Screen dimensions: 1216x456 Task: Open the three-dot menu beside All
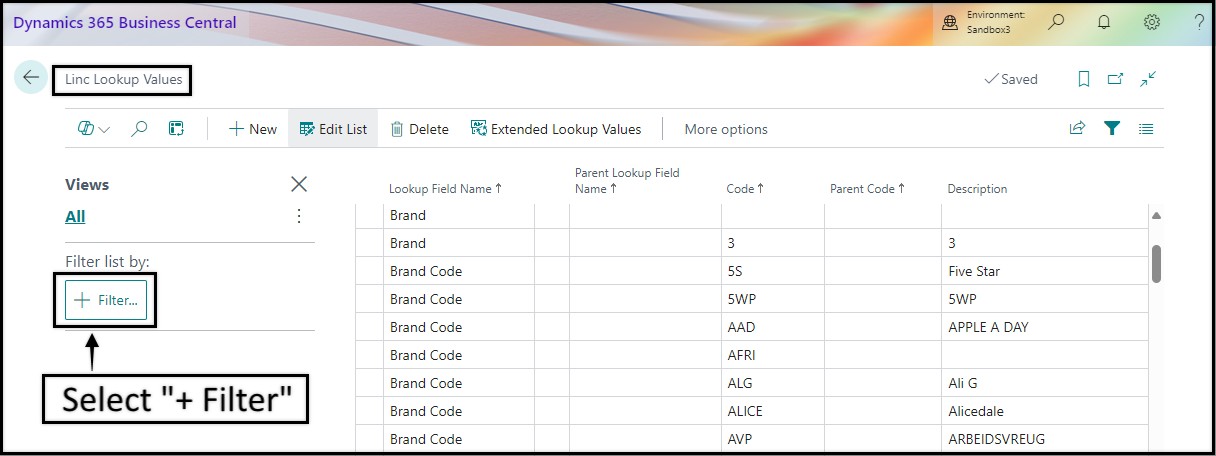(298, 216)
